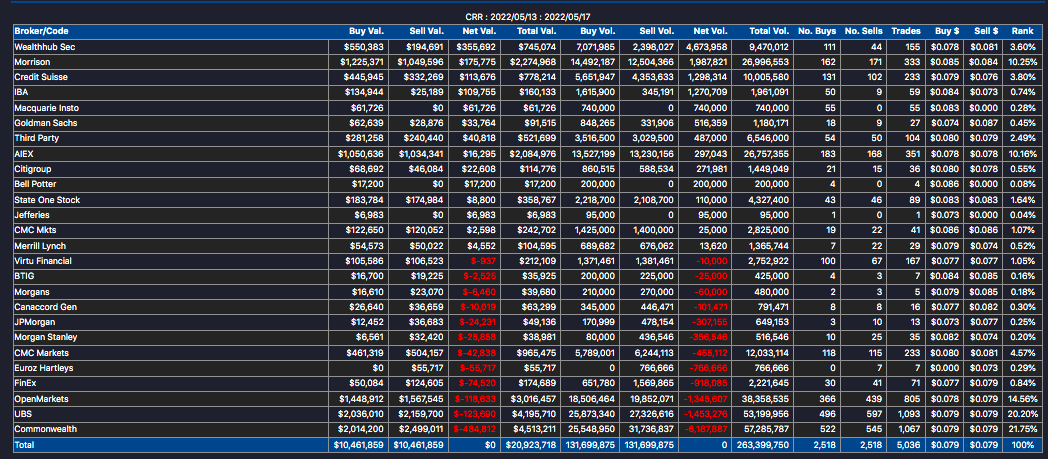
Task: Click the Total Val. column header
Action: 537,31
